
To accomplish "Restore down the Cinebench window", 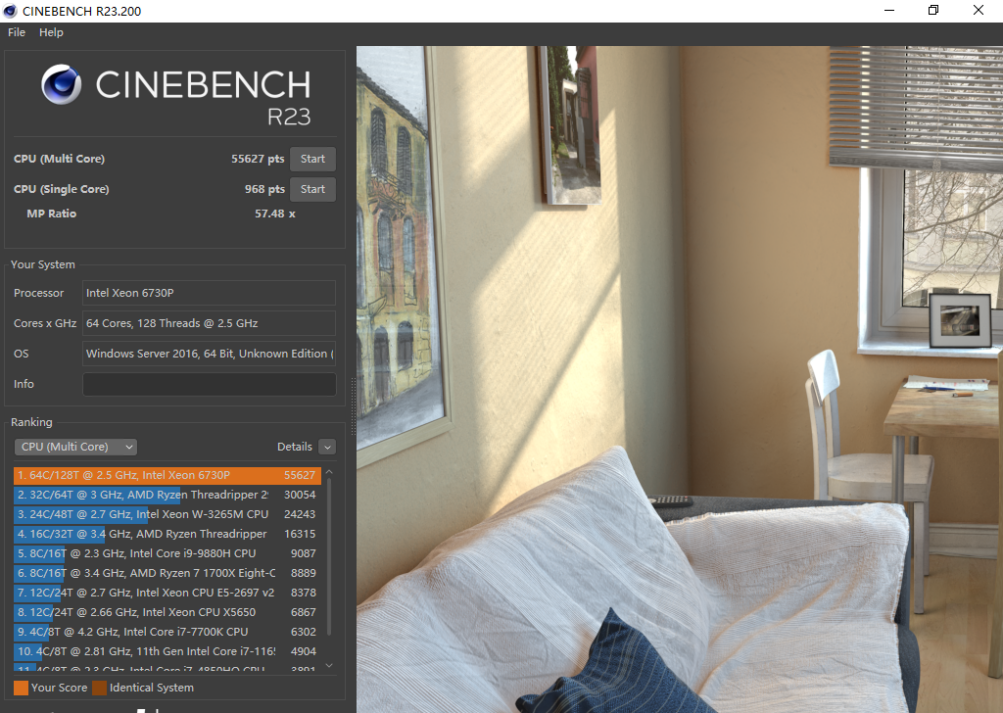I will [933, 10].
